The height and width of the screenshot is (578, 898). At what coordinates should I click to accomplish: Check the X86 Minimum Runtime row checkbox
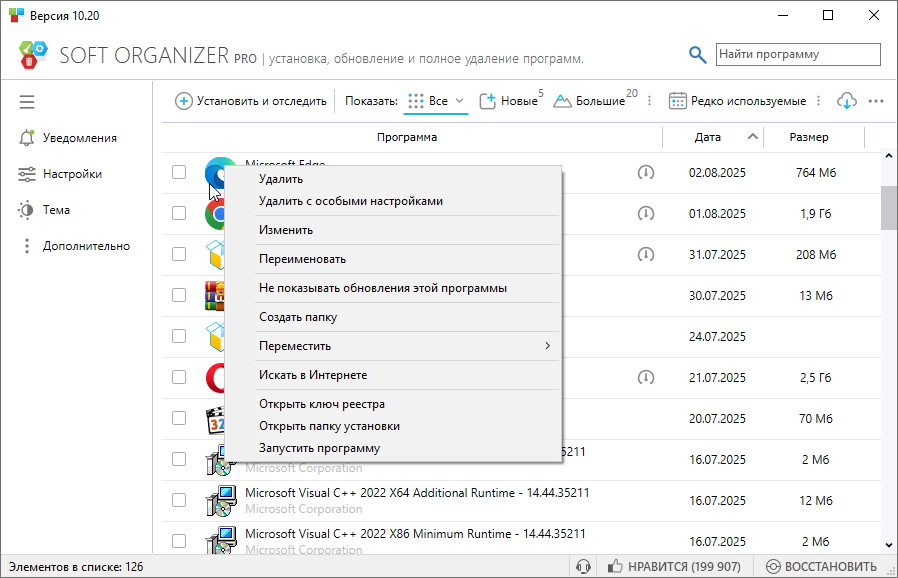[179, 541]
